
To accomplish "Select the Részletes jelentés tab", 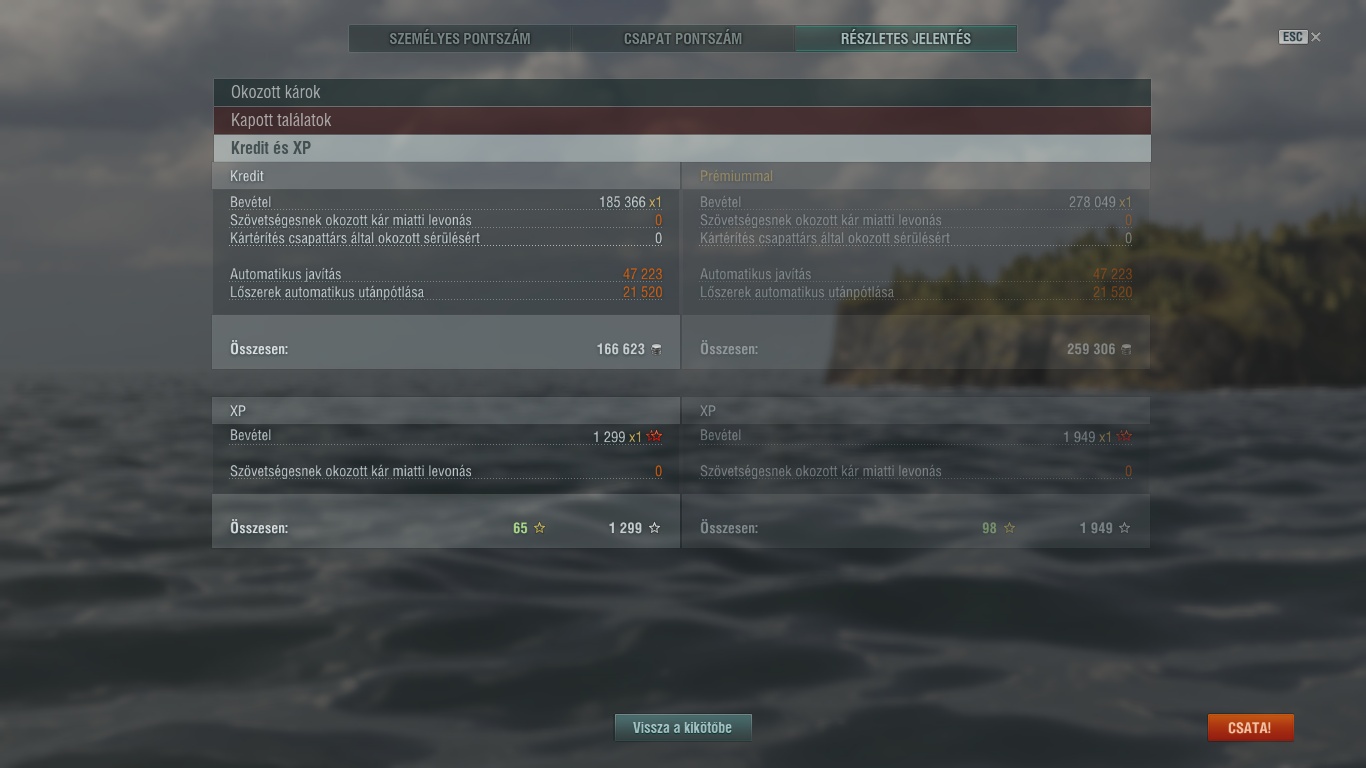I will coord(906,39).
